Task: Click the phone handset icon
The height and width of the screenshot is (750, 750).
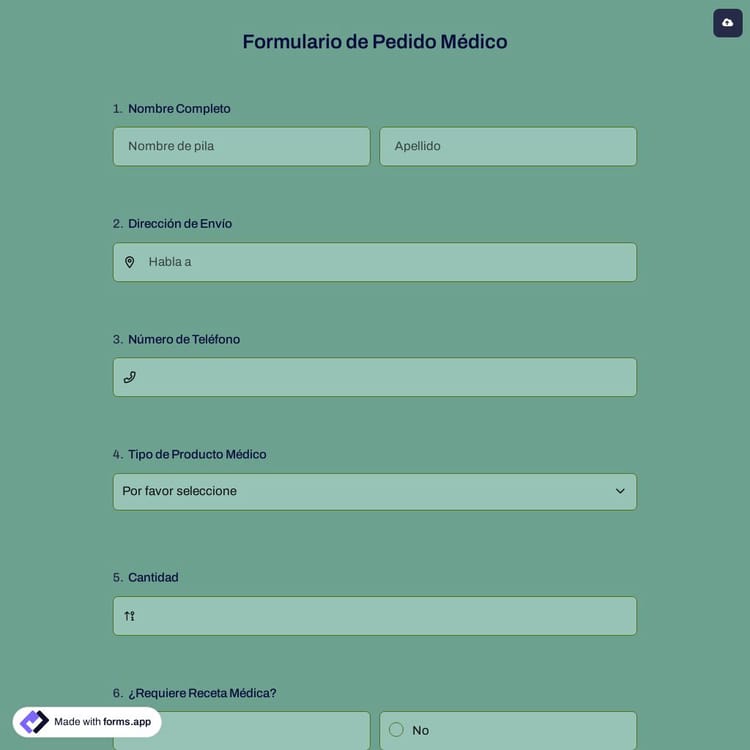Action: coord(129,377)
